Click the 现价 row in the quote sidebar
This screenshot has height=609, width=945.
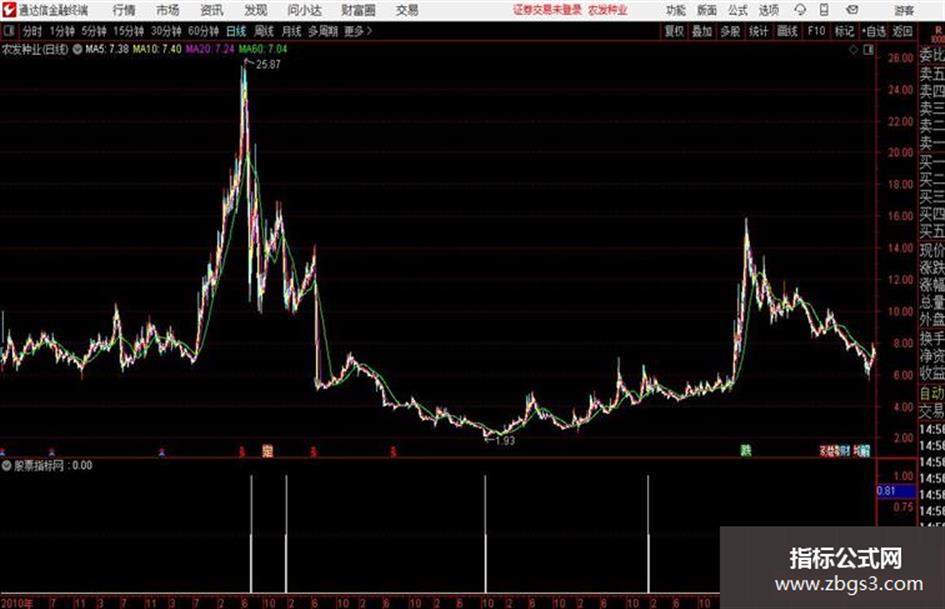click(x=932, y=250)
